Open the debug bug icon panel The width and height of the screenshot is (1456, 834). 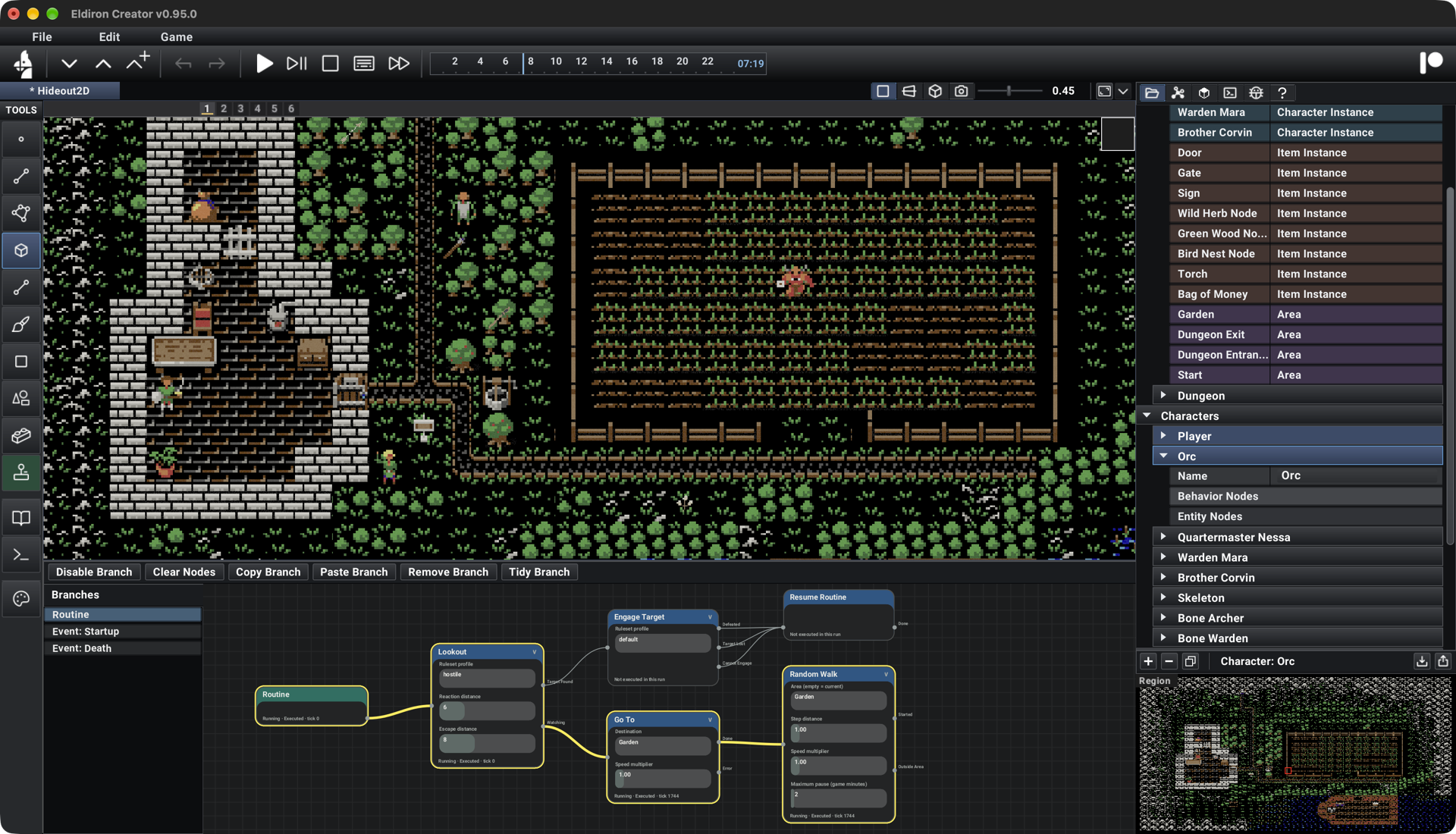click(1256, 92)
